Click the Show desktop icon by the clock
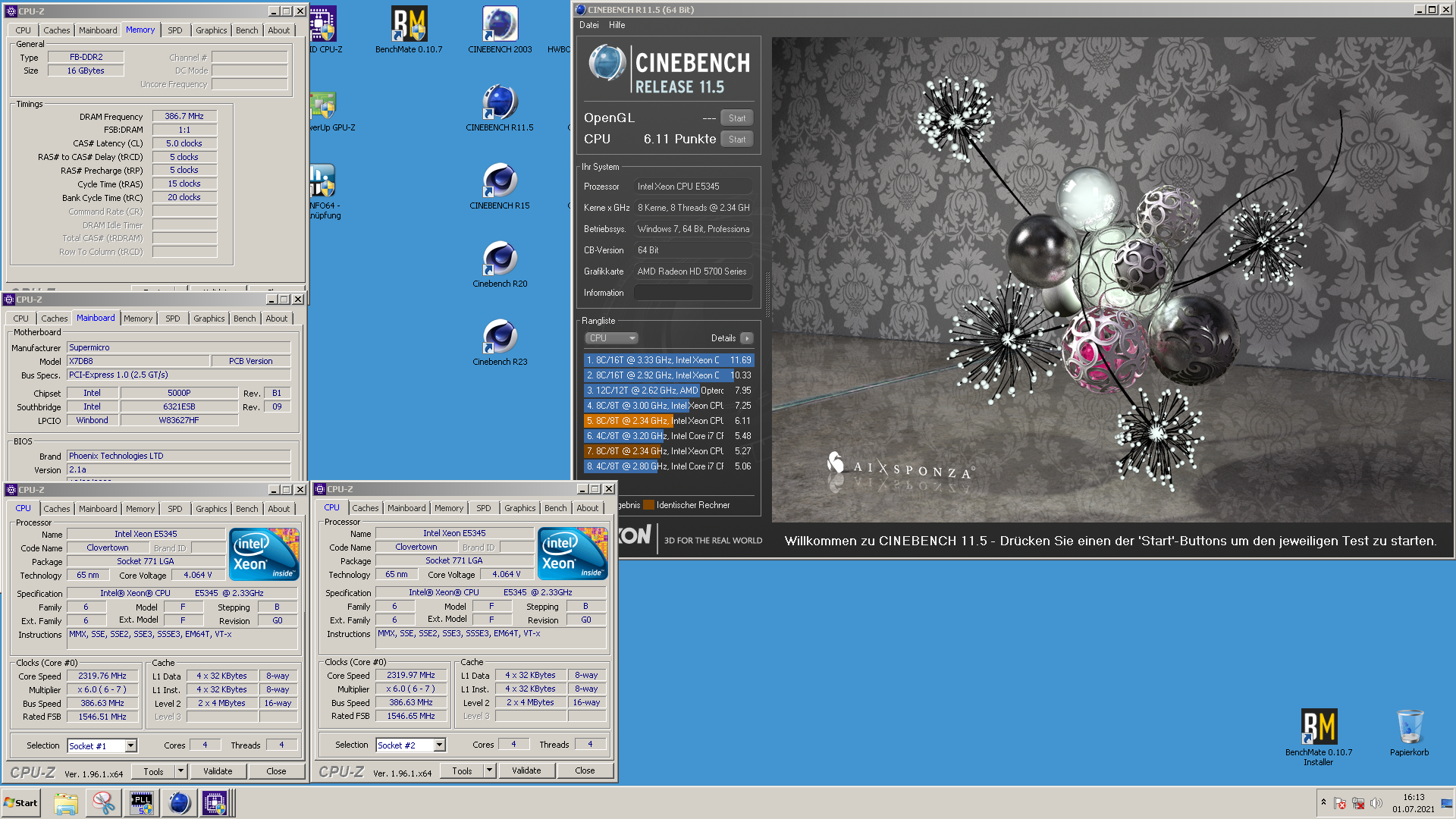 tap(1447, 803)
